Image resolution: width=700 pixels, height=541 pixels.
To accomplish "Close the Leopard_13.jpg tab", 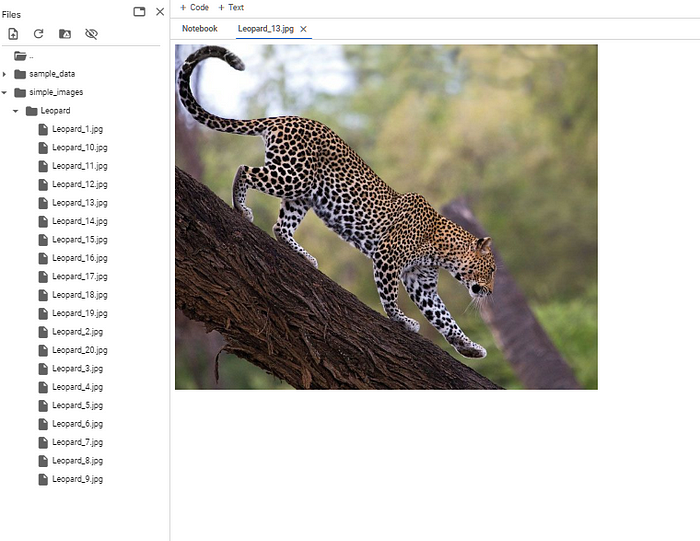I will 304,29.
